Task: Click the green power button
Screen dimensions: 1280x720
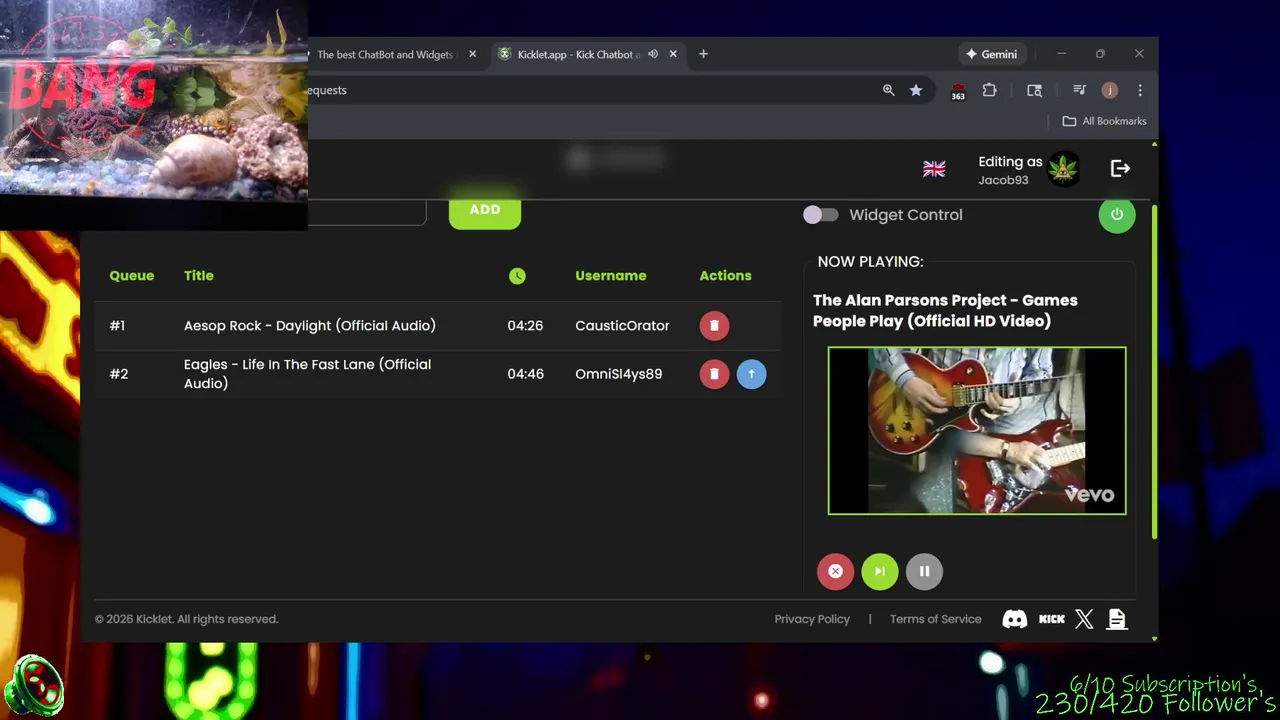Action: [x=1117, y=215]
